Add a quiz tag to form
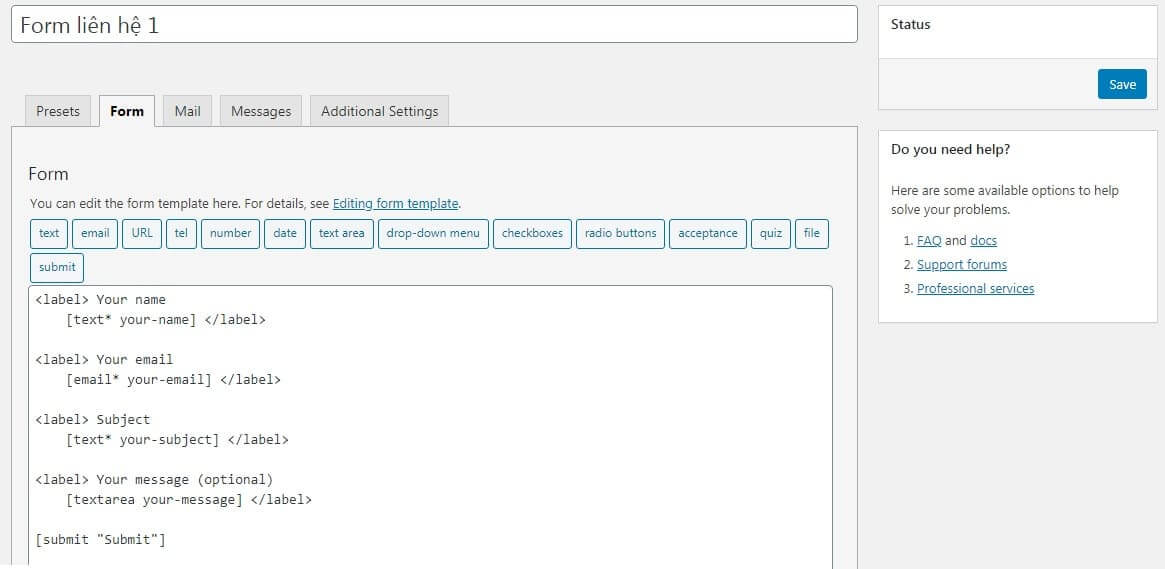Viewport: 1165px width, 569px height. click(x=770, y=233)
